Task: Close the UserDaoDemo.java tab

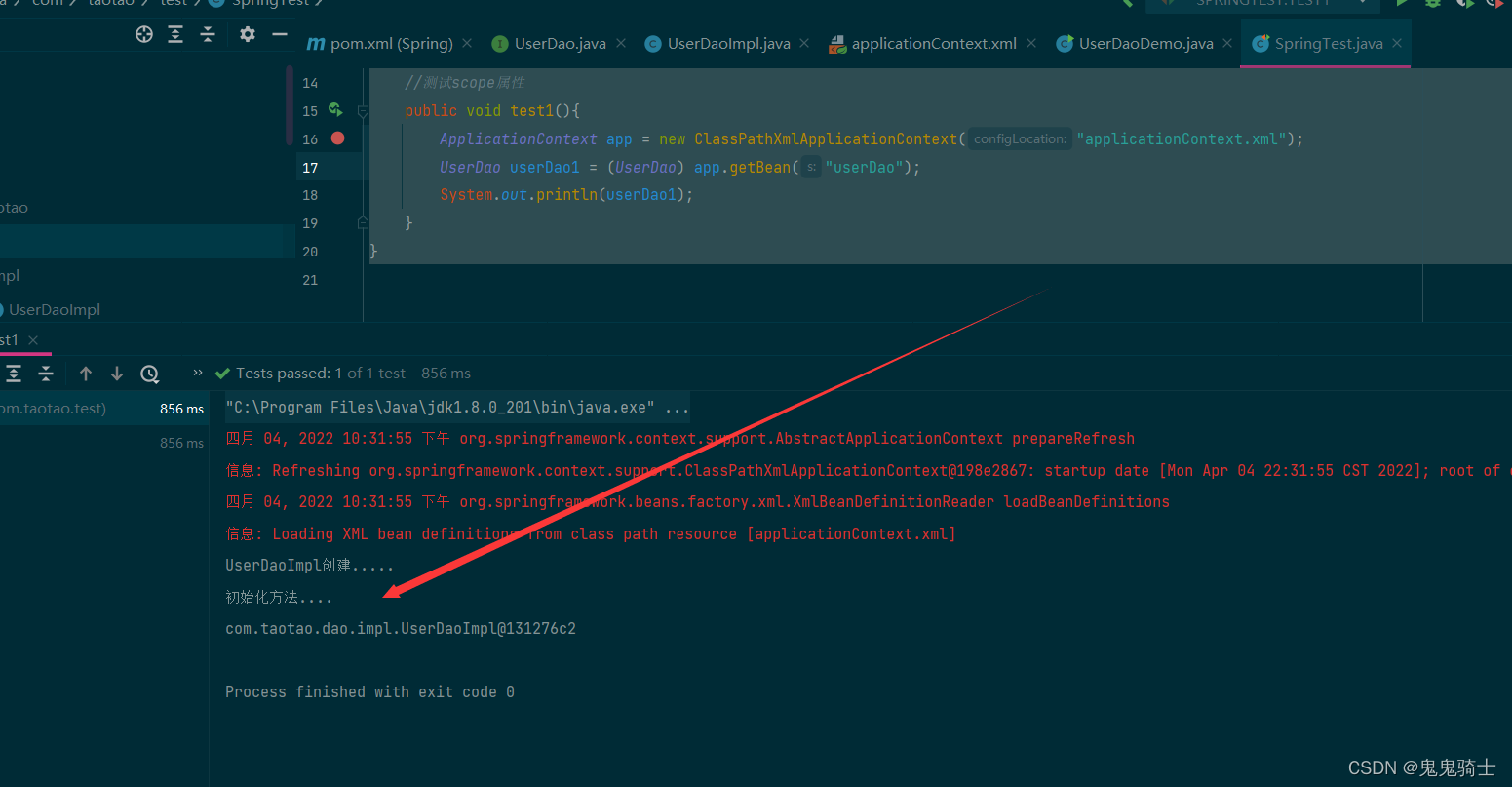Action: 1227,43
